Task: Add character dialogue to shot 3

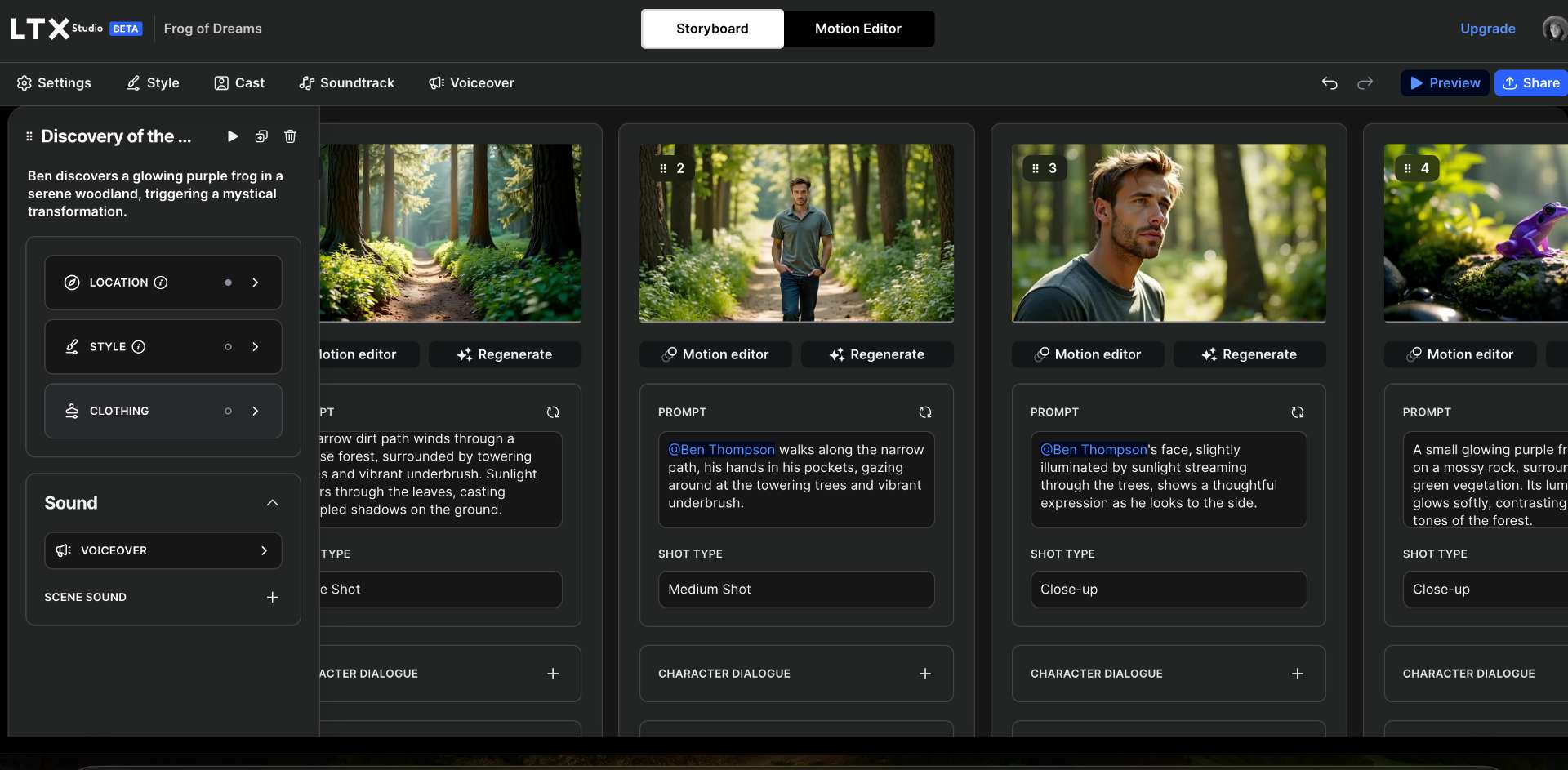Action: [1298, 674]
